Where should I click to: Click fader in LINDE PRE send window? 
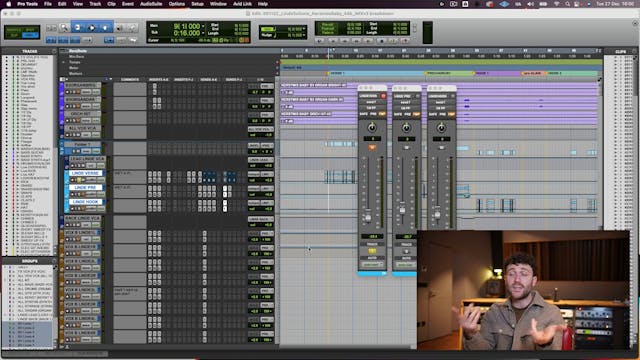[402, 210]
